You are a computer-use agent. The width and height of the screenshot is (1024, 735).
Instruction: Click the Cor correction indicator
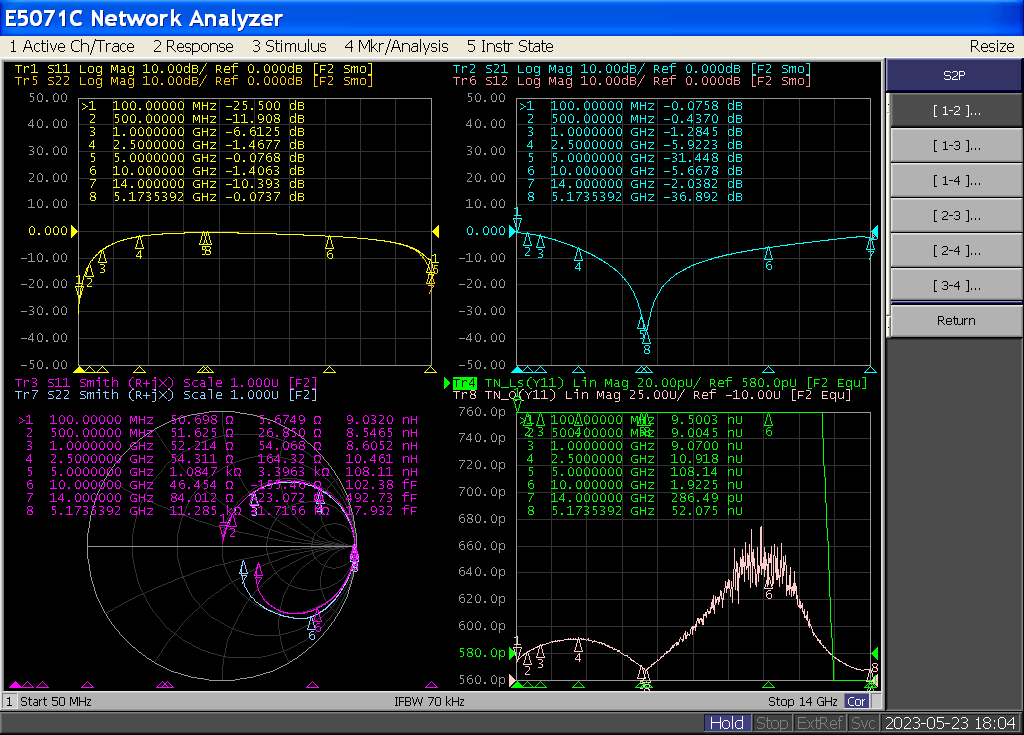pos(856,702)
